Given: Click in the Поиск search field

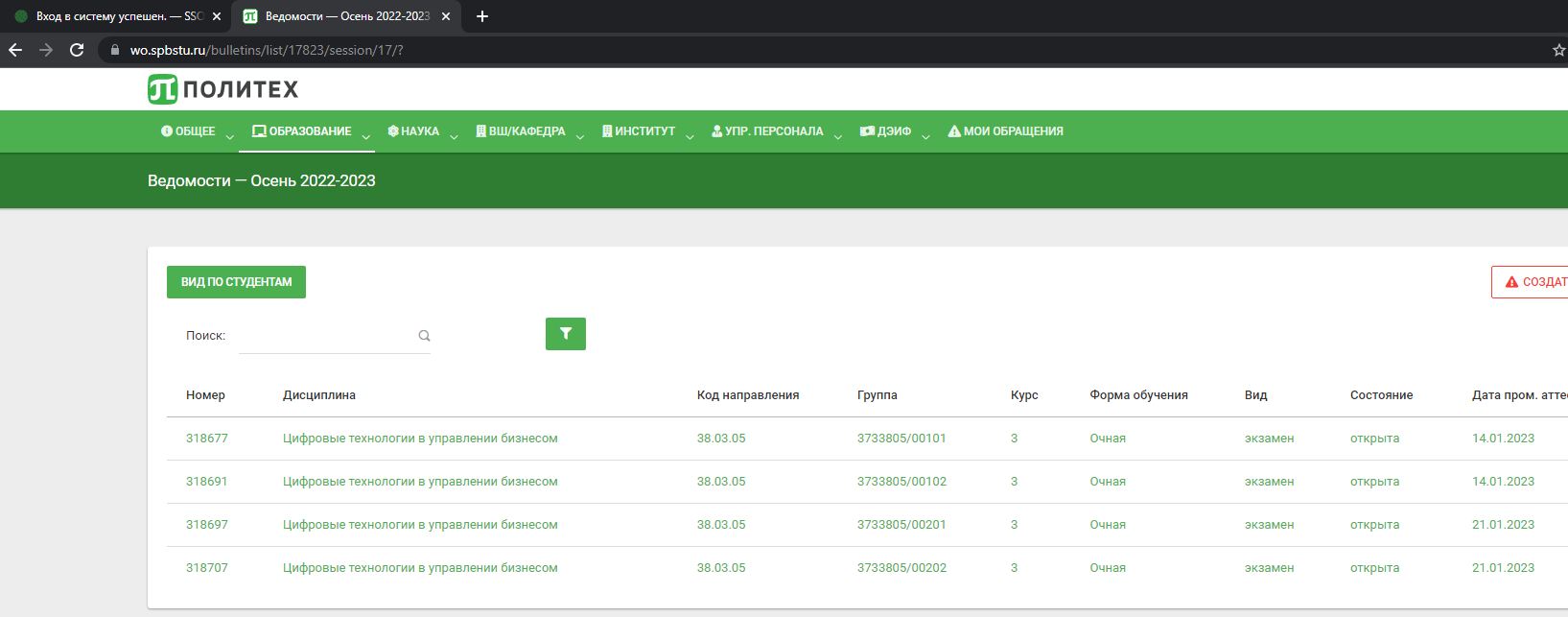Looking at the screenshot, I should [326, 336].
